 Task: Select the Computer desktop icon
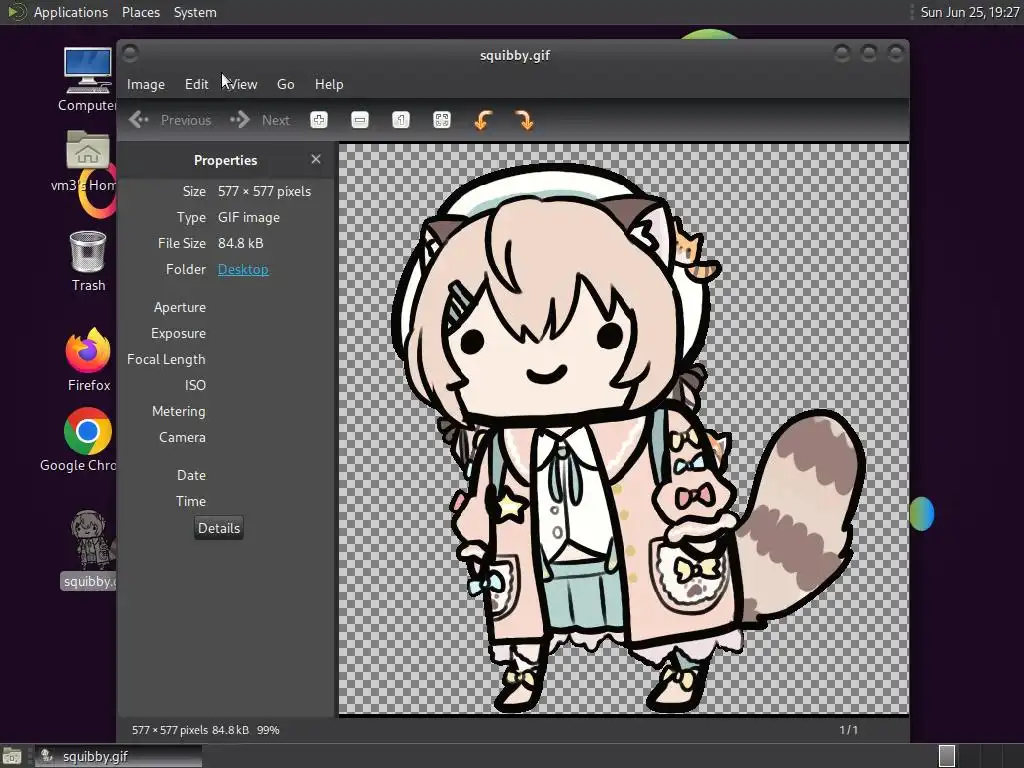(88, 80)
